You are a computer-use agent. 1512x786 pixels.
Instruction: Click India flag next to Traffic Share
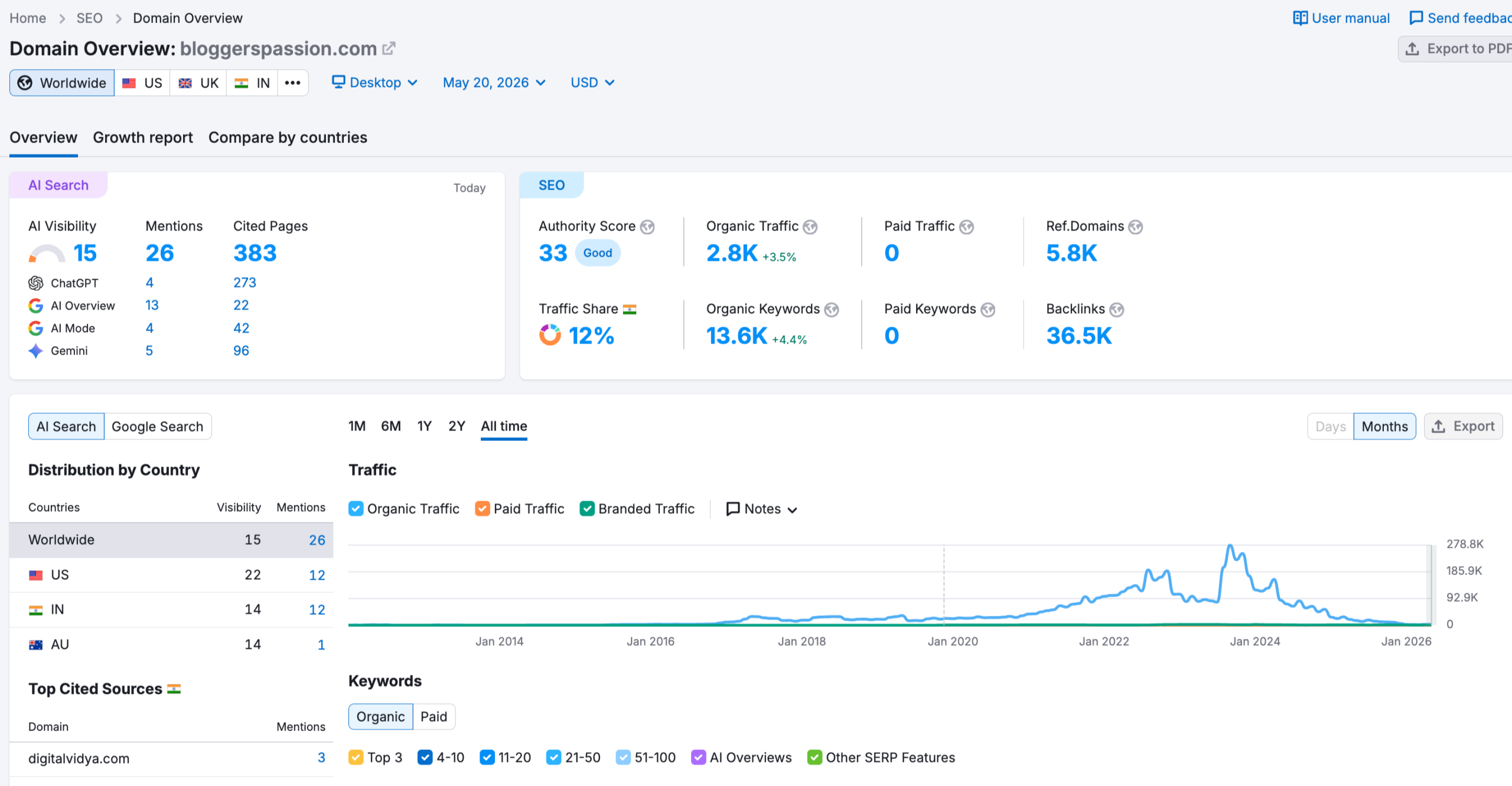630,310
